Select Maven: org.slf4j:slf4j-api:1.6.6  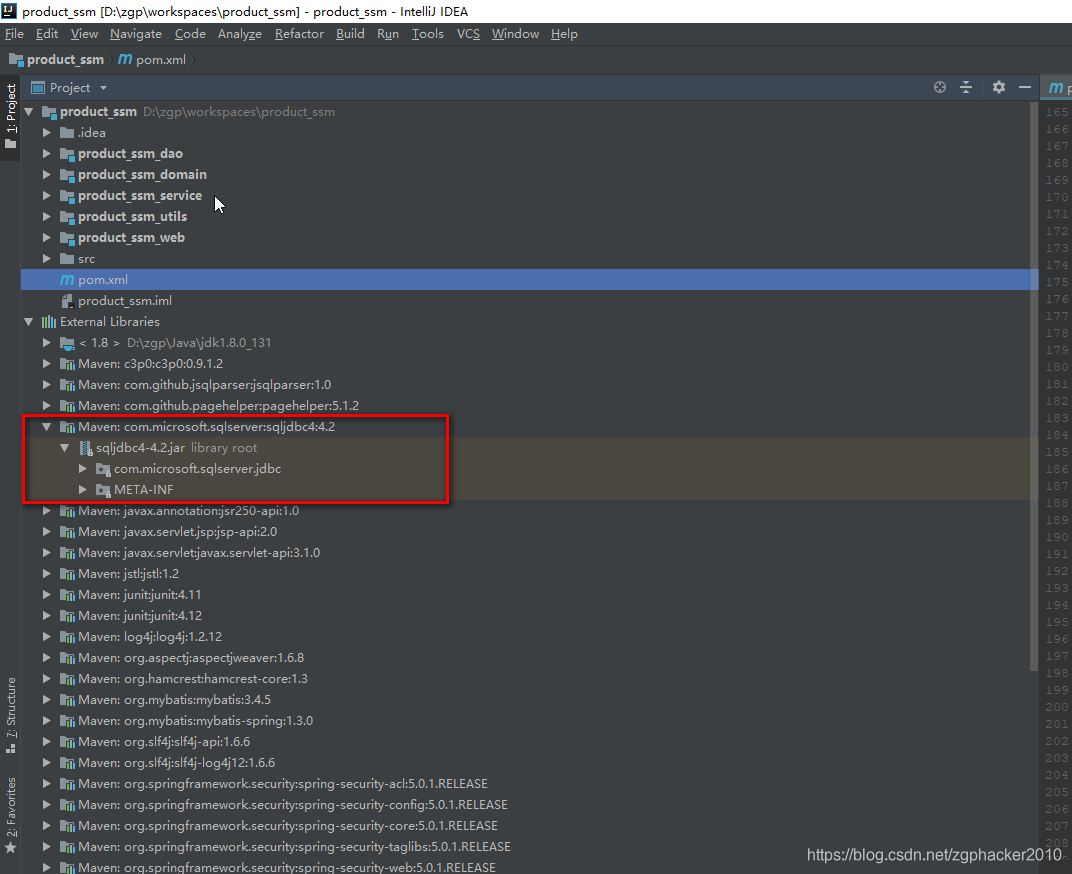(164, 742)
